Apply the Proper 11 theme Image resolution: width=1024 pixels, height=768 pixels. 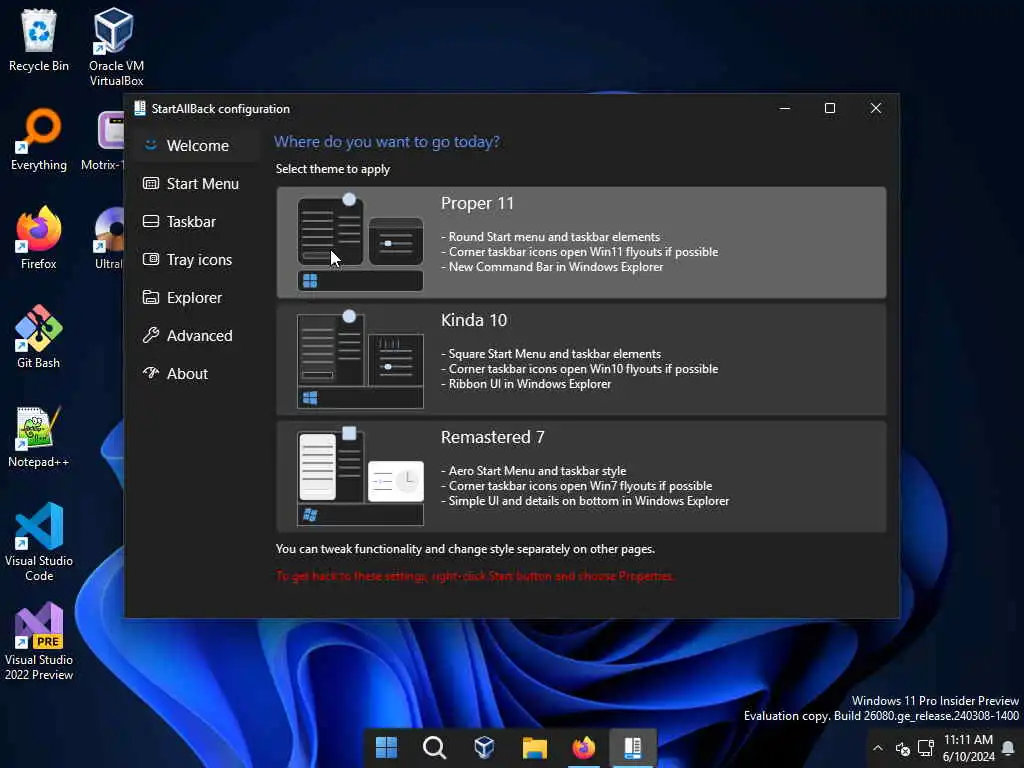[x=581, y=242]
